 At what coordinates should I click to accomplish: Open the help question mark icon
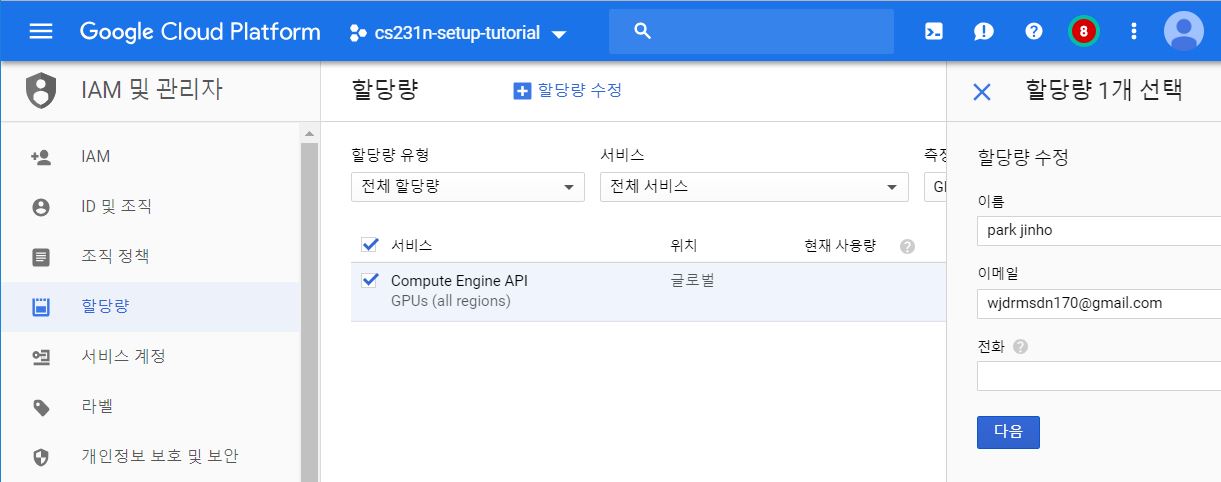(1034, 31)
